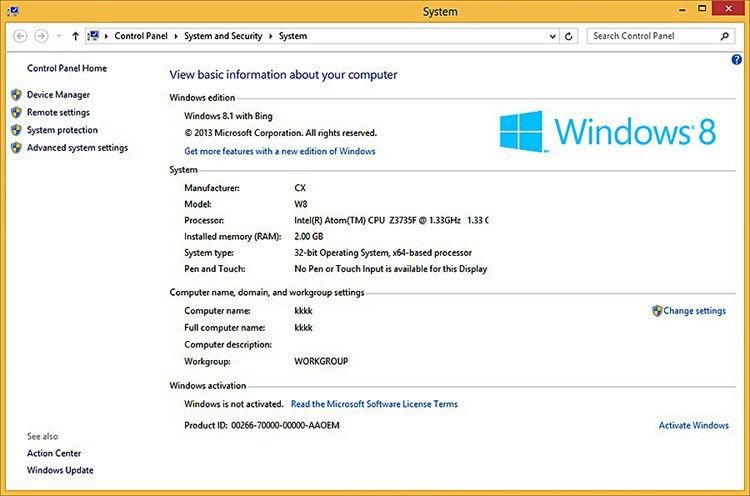
Task: Select System and Security in the breadcrumb
Action: click(x=223, y=36)
